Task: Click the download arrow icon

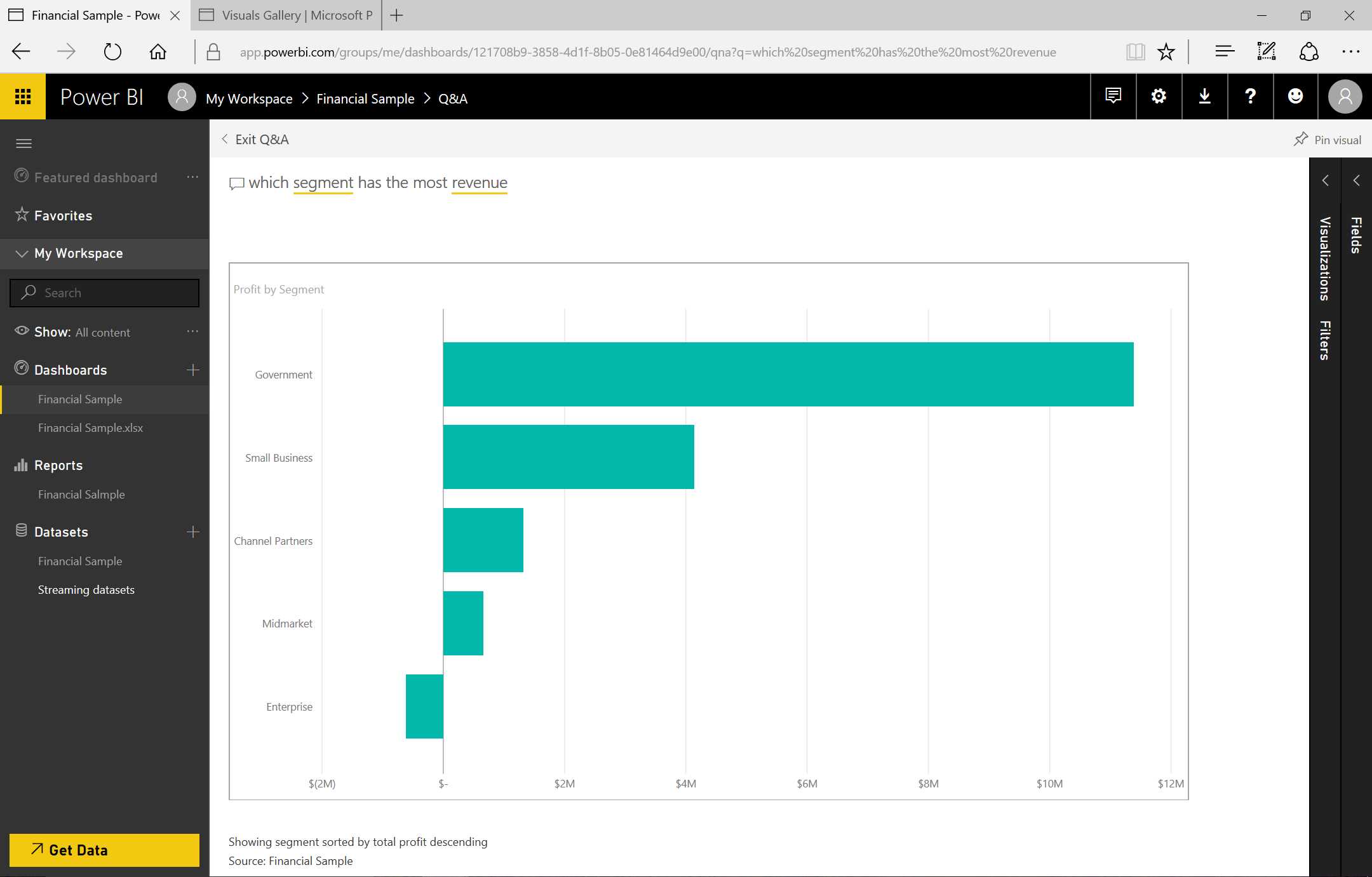Action: 1204,97
